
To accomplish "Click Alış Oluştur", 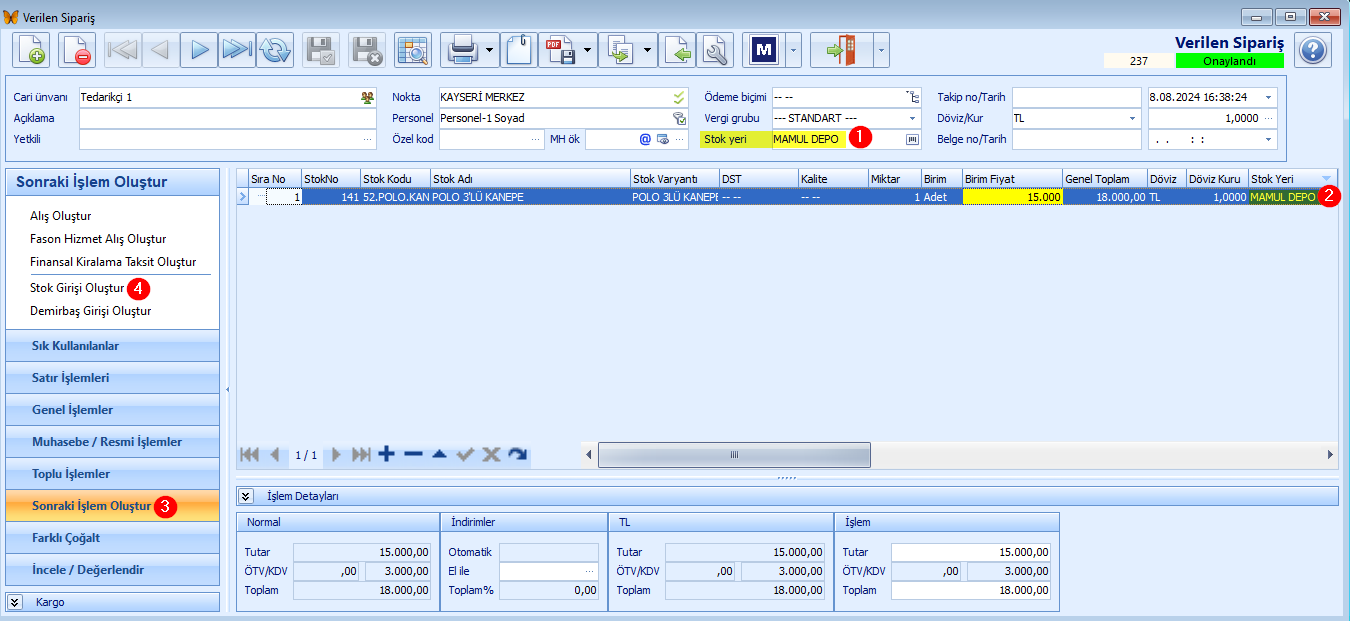I will 60,216.
